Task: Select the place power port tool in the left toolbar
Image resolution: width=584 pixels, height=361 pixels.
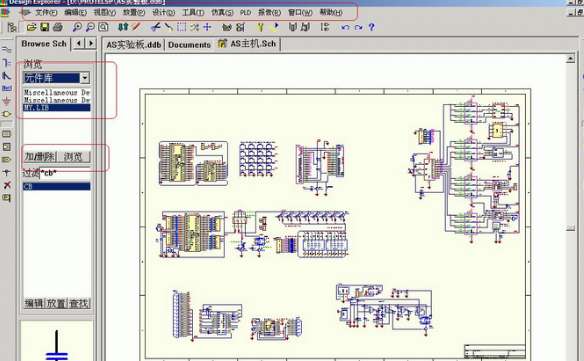Action: pyautogui.click(x=6, y=101)
